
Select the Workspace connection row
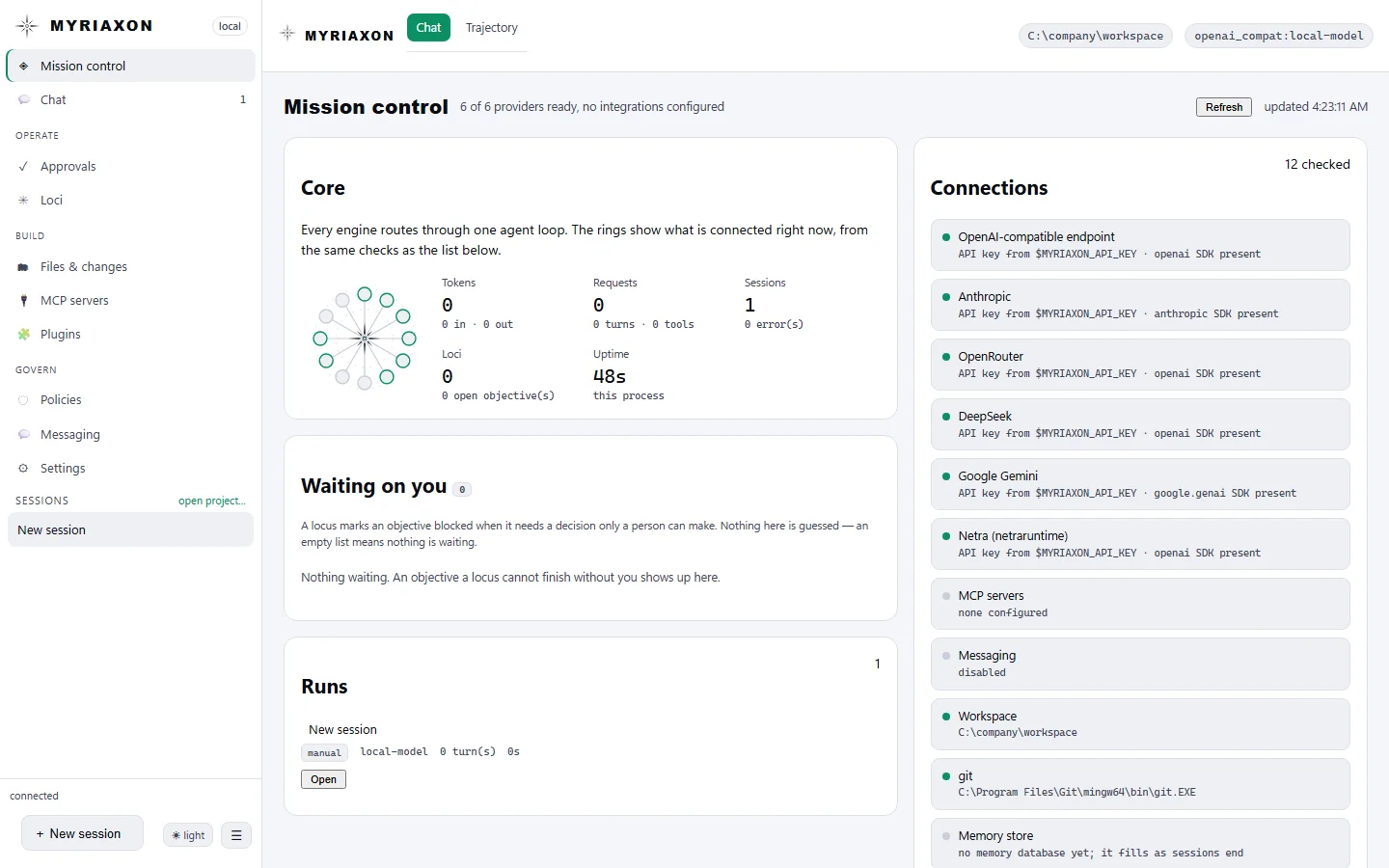(1140, 724)
